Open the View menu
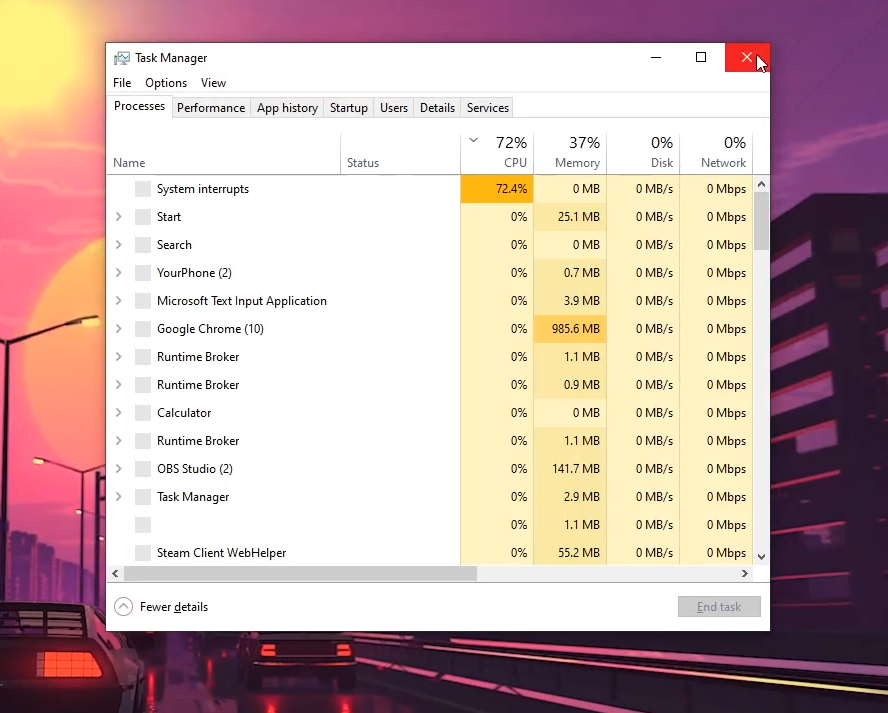 pyautogui.click(x=214, y=83)
